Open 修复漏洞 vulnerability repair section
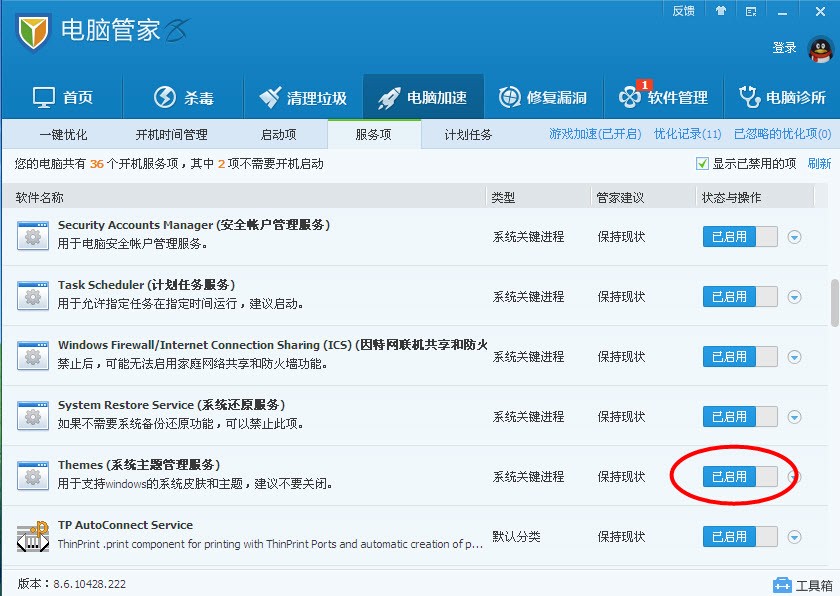Screen dimensions: 840x596 [x=543, y=97]
